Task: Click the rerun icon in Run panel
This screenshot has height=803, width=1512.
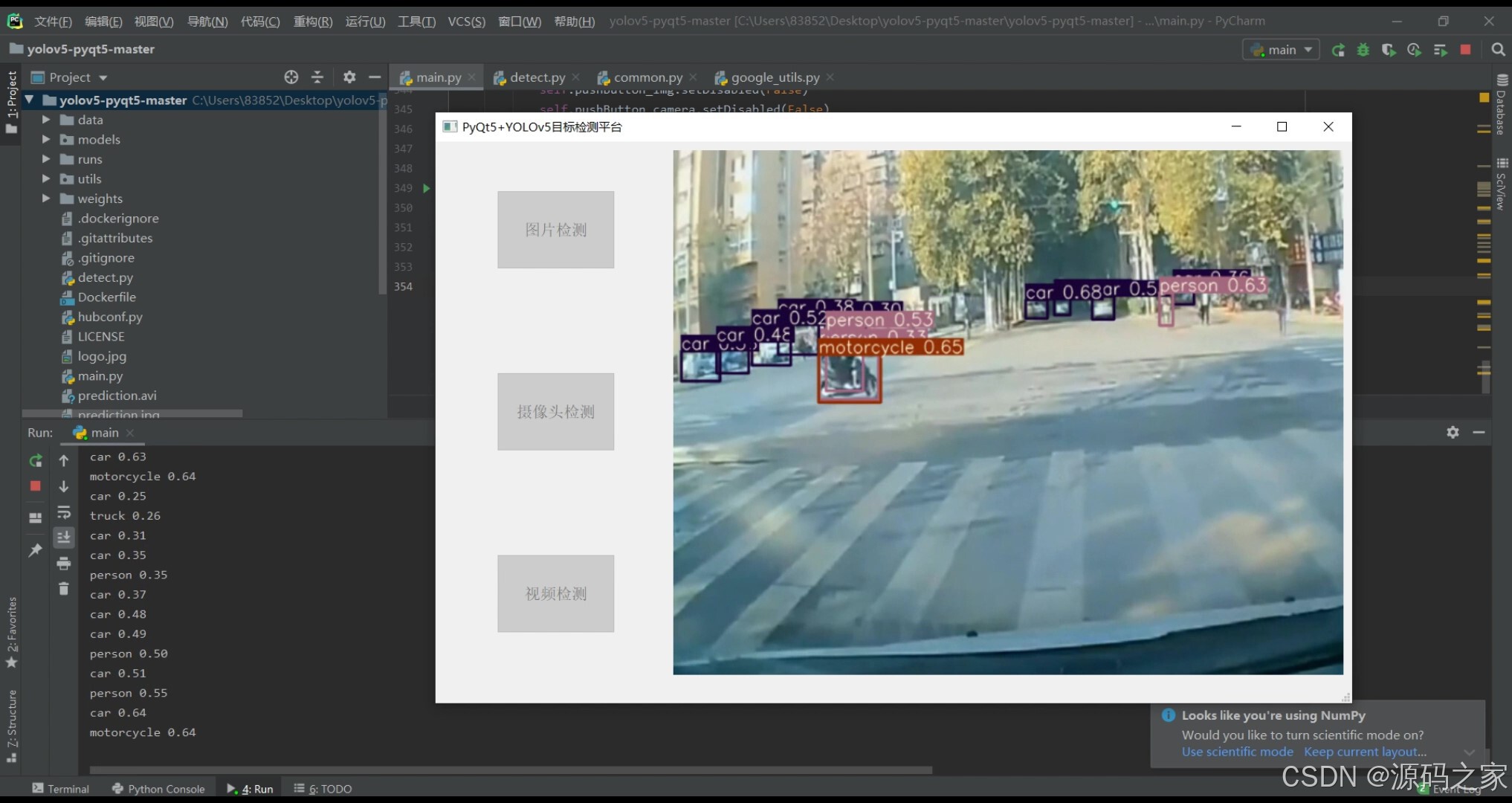Action: point(35,461)
